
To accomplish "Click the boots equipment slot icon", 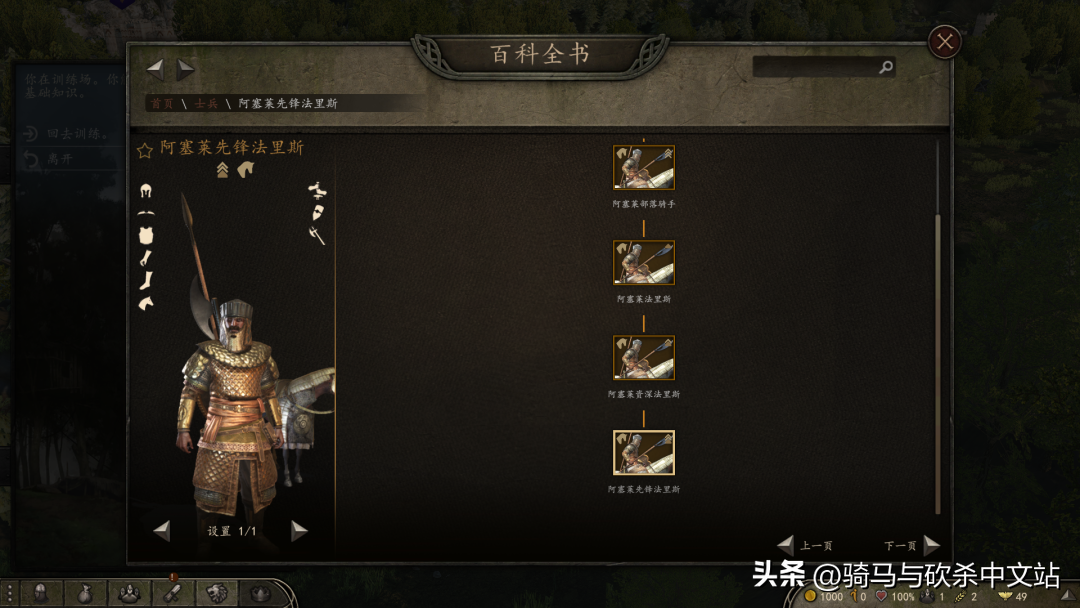I will coord(146,280).
